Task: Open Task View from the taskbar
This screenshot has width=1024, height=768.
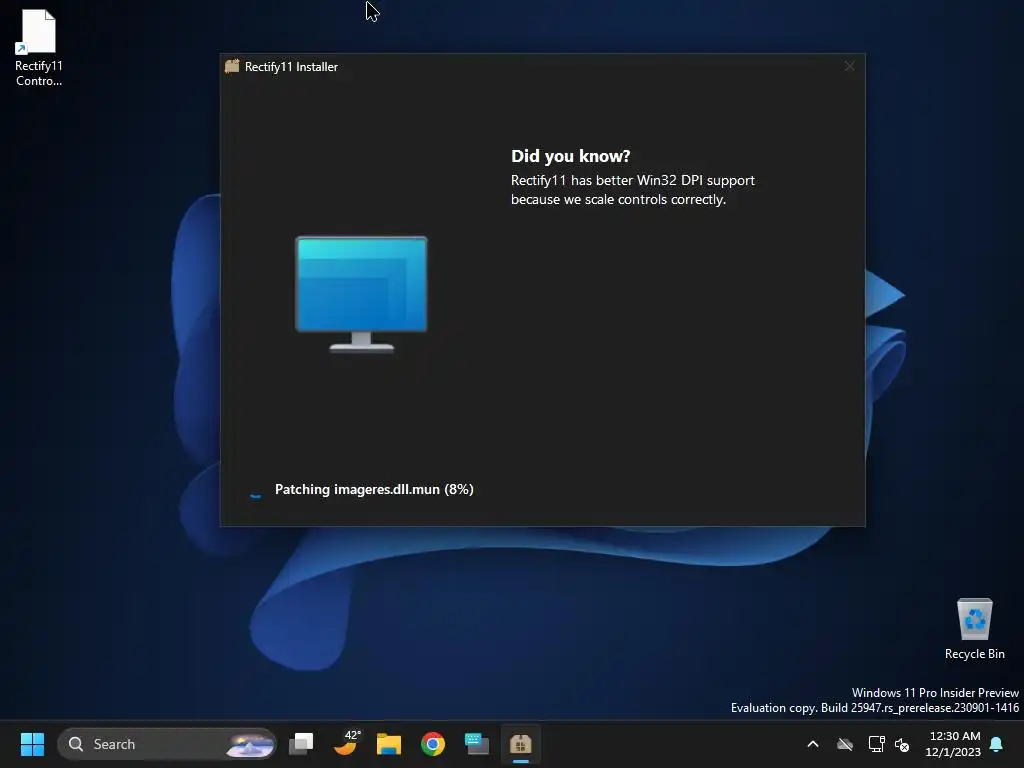Action: [301, 744]
